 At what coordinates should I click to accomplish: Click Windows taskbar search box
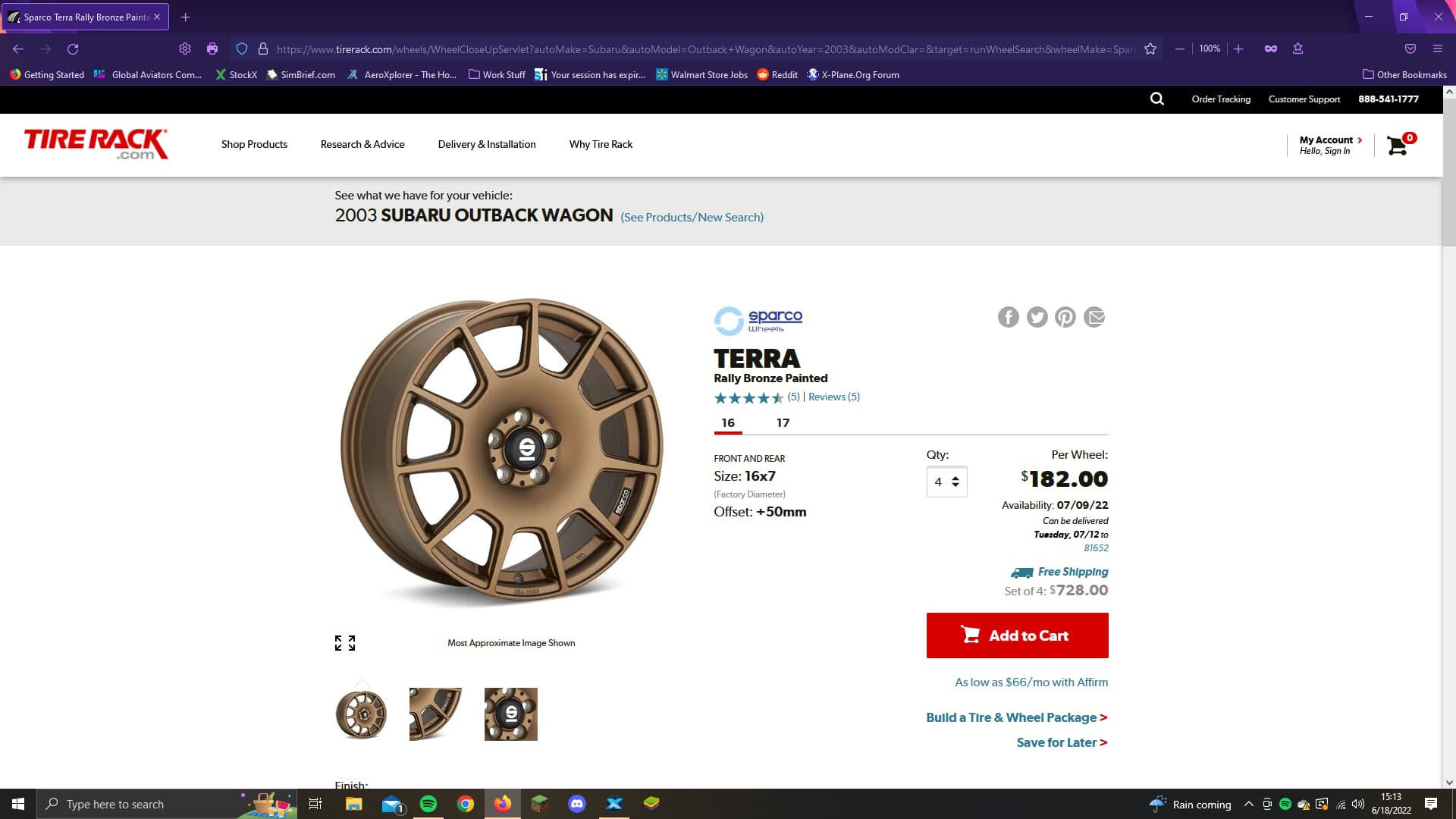(167, 804)
